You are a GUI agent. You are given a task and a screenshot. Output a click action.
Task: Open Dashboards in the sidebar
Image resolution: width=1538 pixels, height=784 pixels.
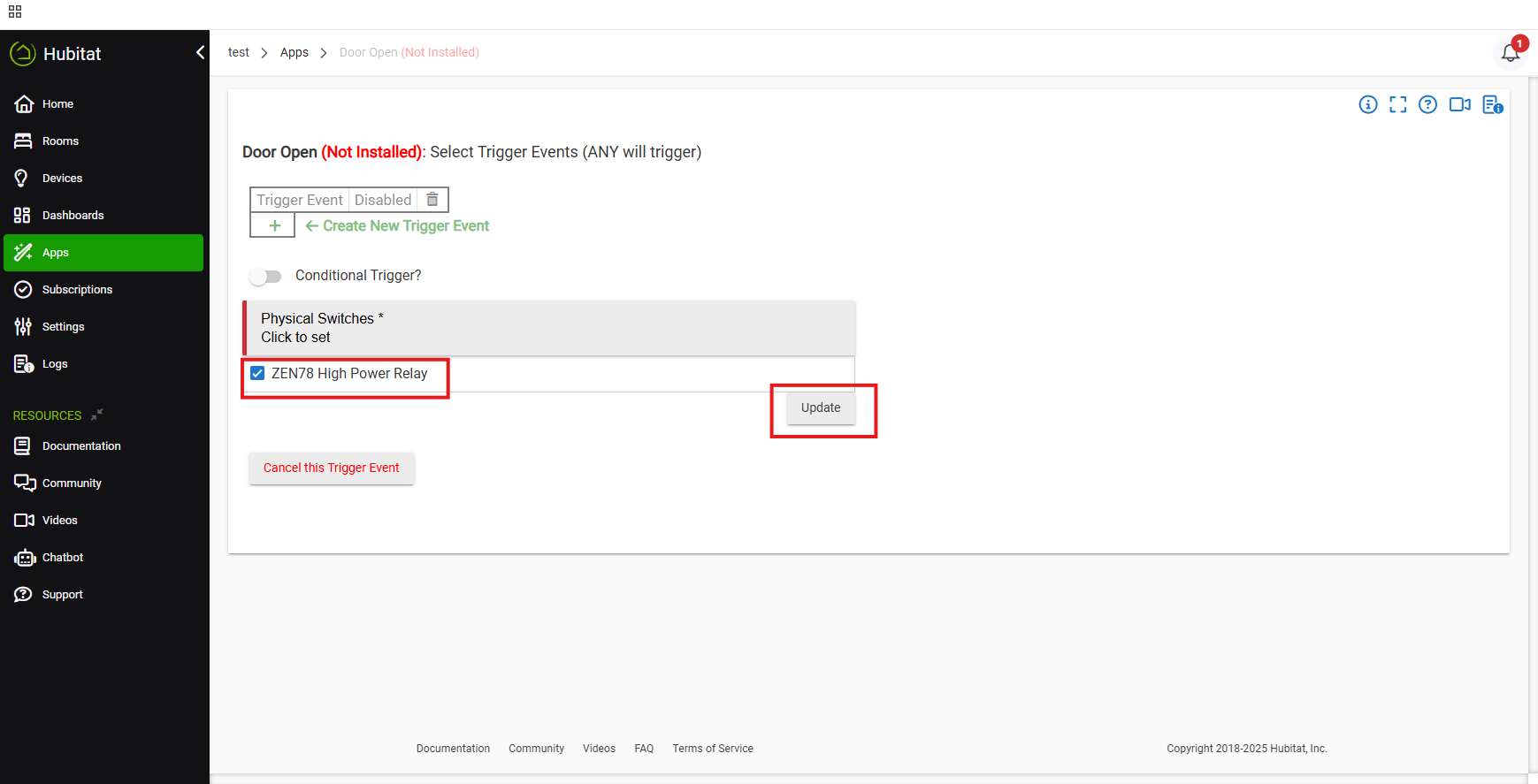tap(103, 216)
